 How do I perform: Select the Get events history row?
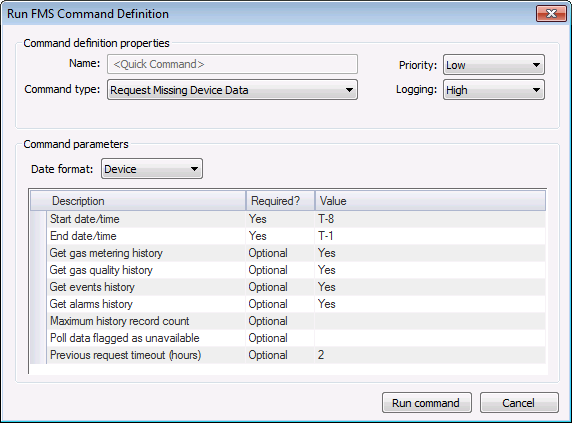288,287
